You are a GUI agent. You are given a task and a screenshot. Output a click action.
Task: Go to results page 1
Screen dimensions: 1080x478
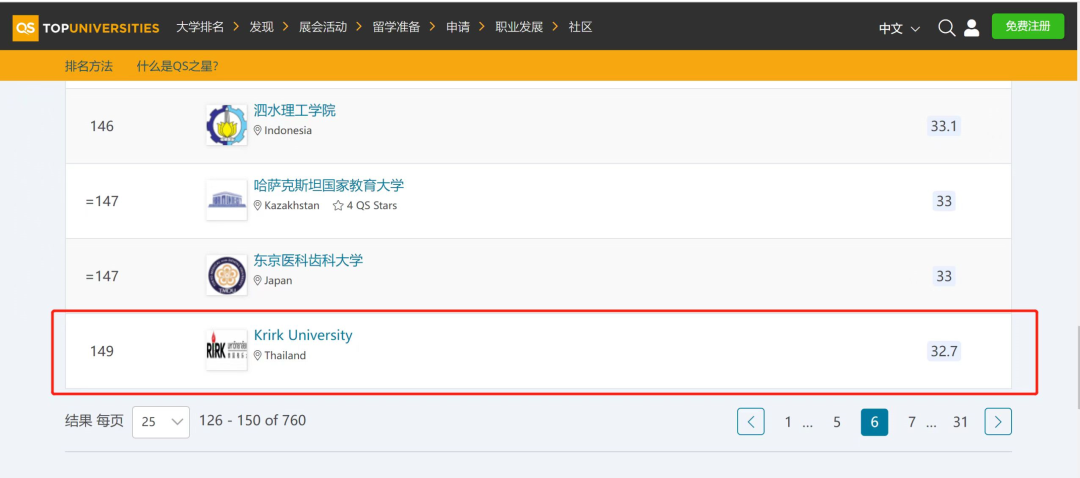tap(788, 422)
